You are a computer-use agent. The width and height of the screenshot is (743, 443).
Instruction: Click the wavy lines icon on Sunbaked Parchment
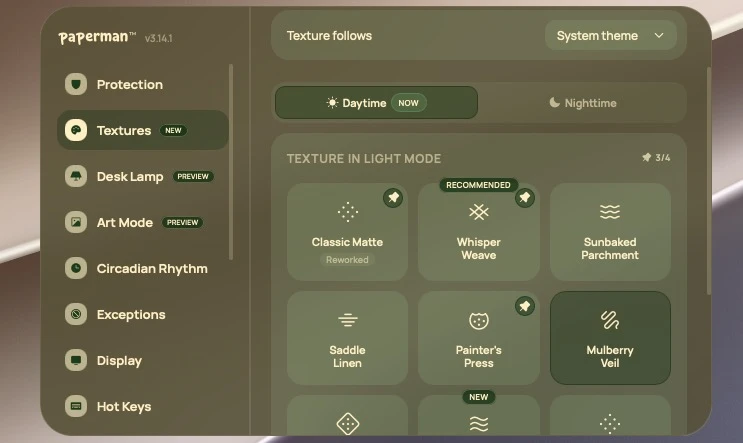point(610,212)
